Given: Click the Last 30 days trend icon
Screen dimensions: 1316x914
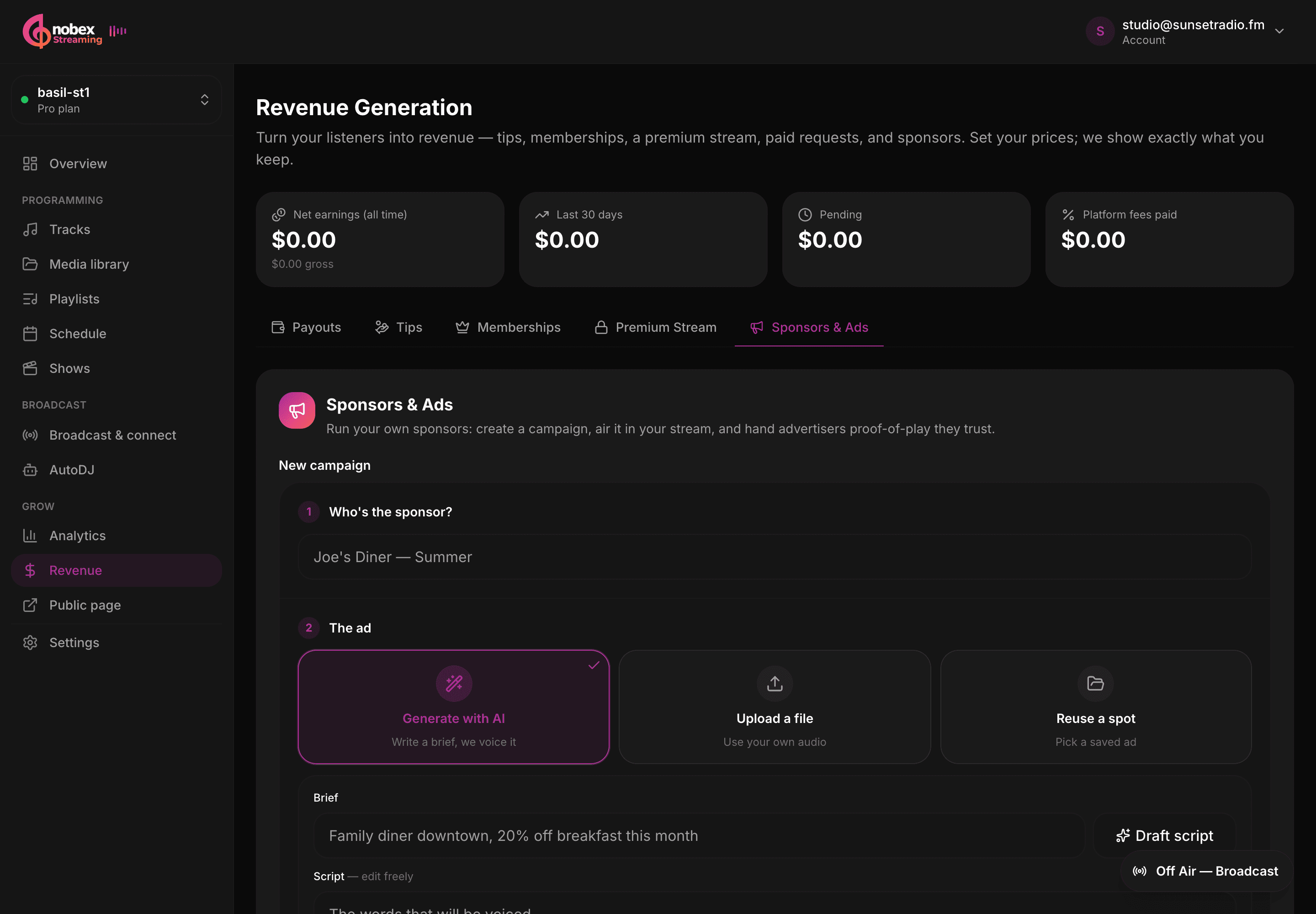Looking at the screenshot, I should [542, 215].
